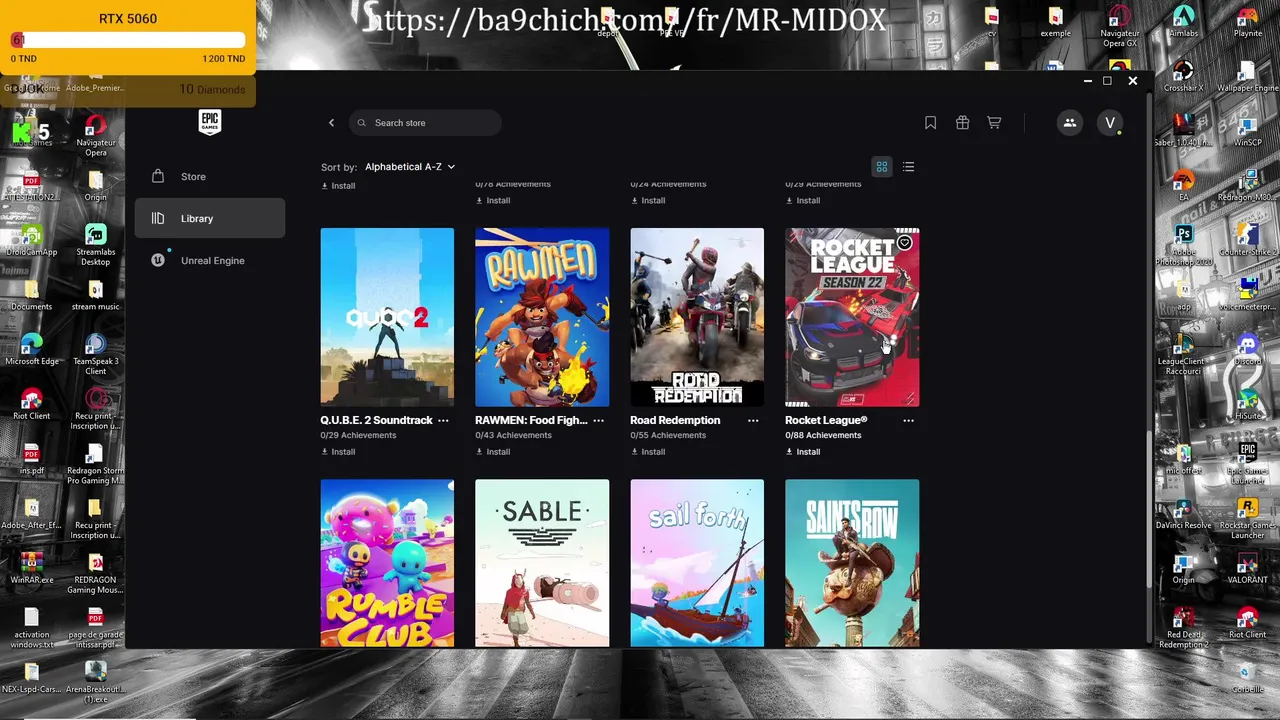Open RAWMEN game cover art

pyautogui.click(x=542, y=317)
